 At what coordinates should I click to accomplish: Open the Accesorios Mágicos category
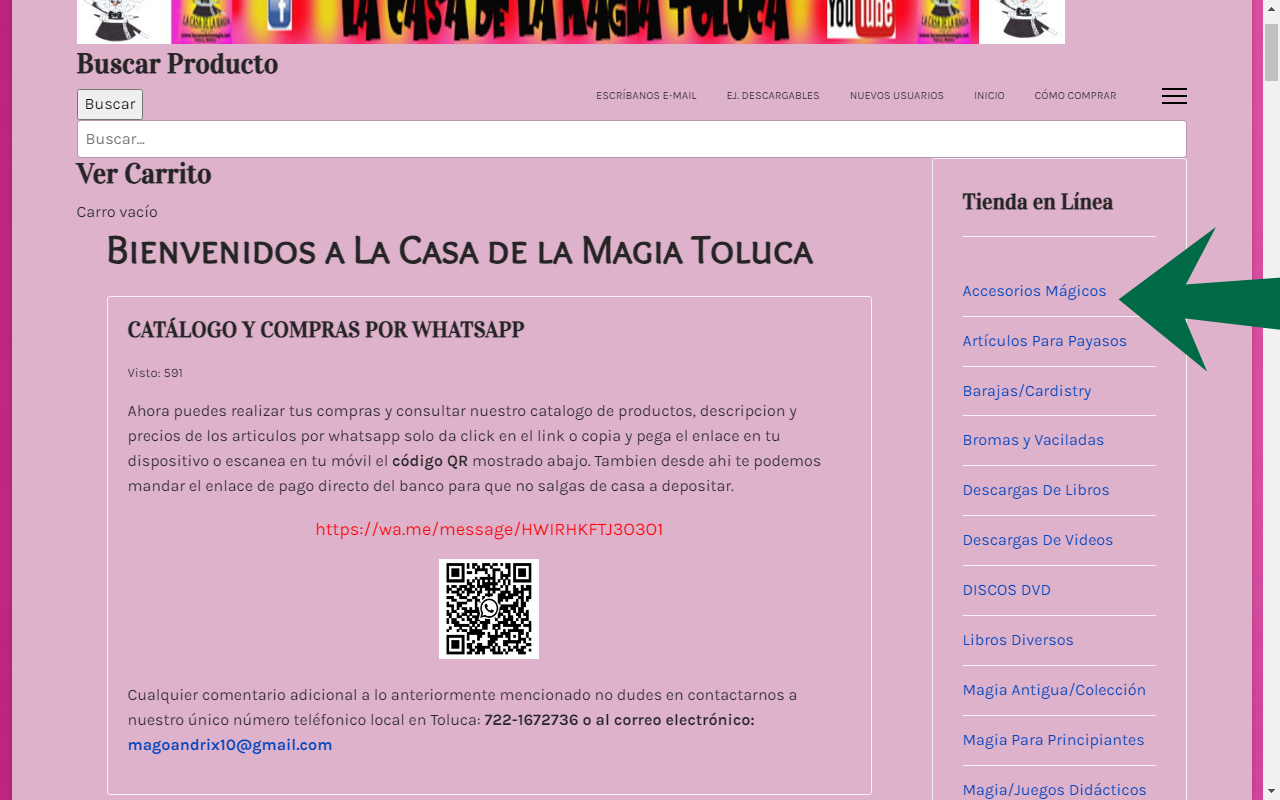click(x=1034, y=291)
